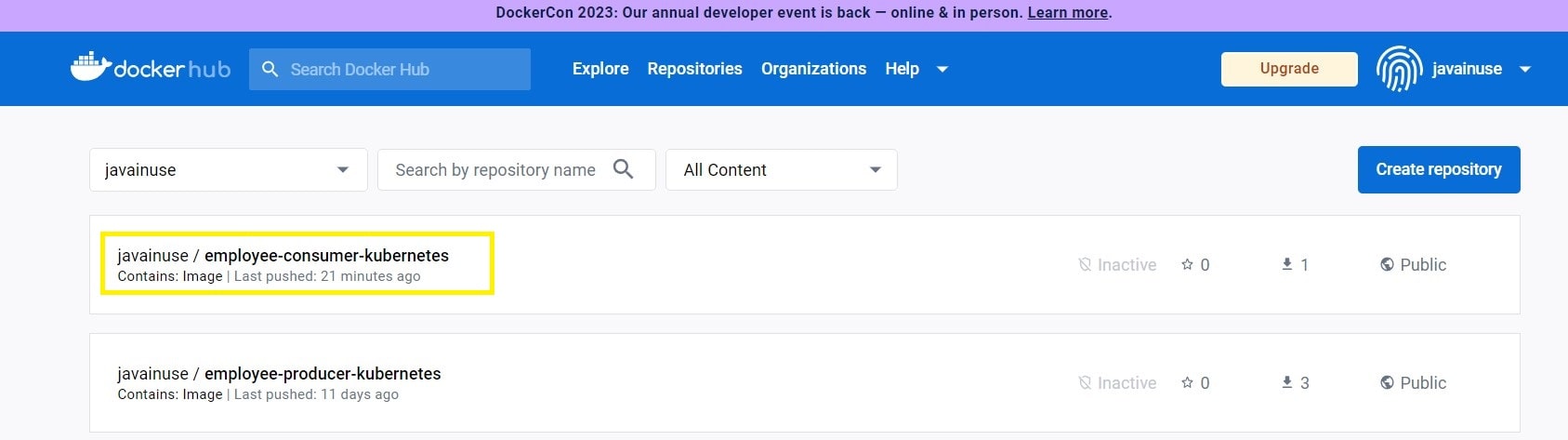Focus the Search by repository name field
1568x440 pixels.
[517, 170]
